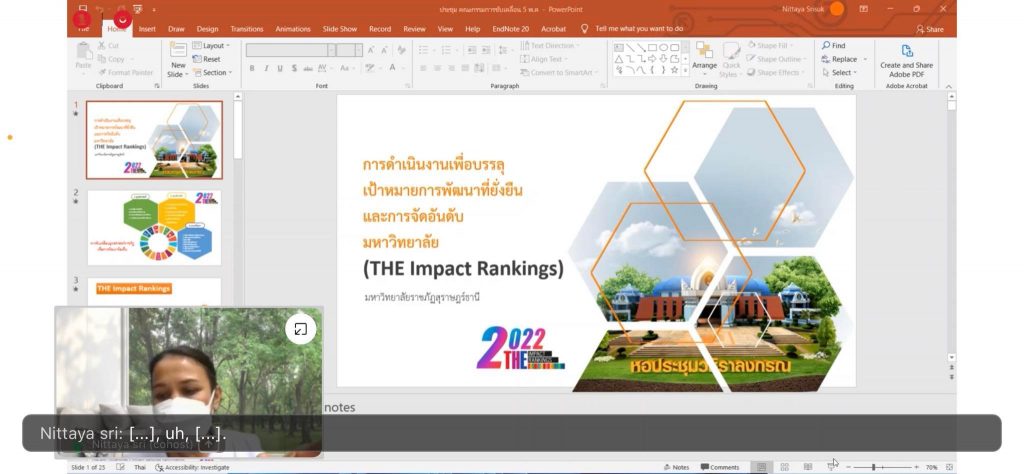Open the font name dropdown

tap(332, 50)
